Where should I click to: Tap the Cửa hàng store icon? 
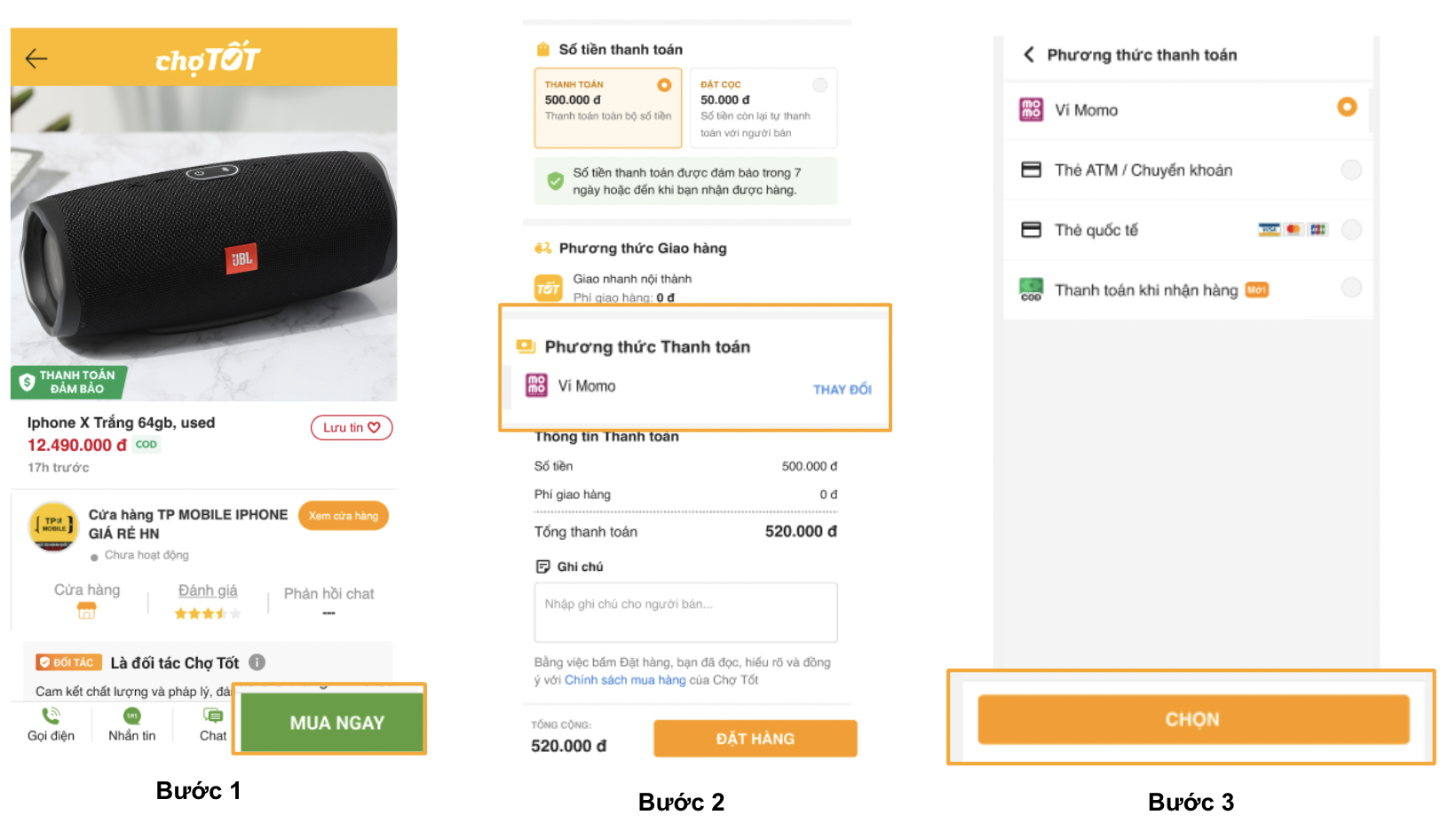pos(87,611)
